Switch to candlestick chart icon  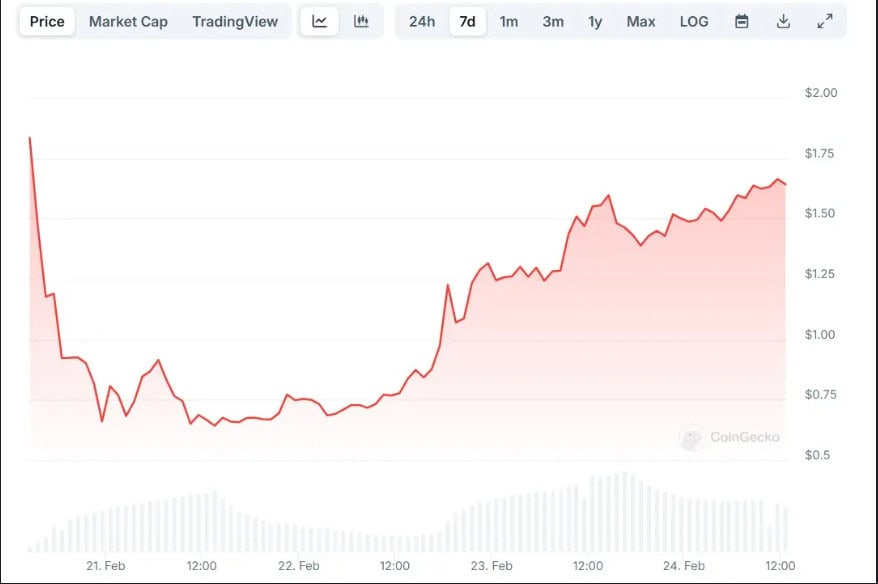(360, 21)
